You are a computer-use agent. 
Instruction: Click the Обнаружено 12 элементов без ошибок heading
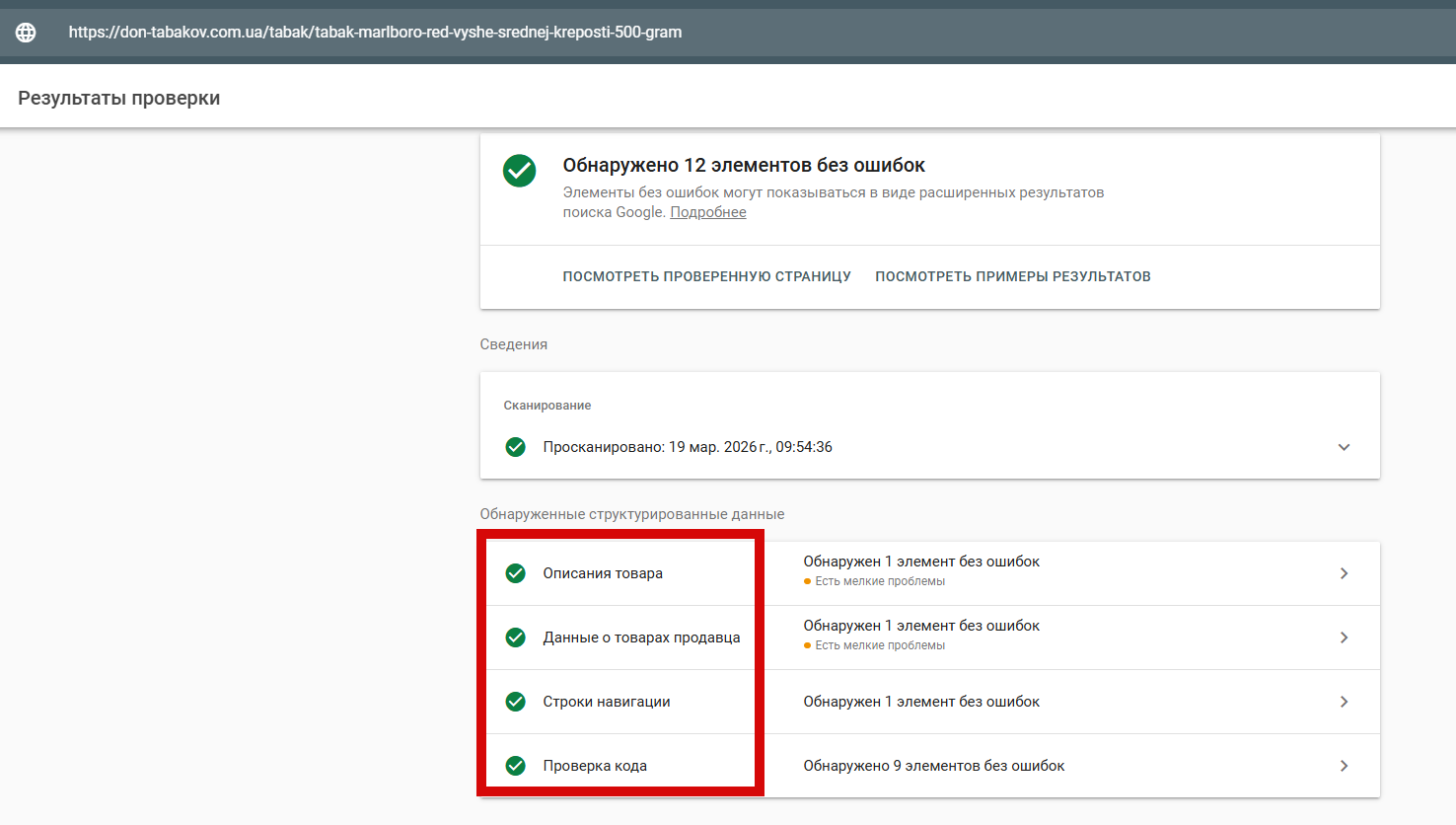tap(744, 165)
